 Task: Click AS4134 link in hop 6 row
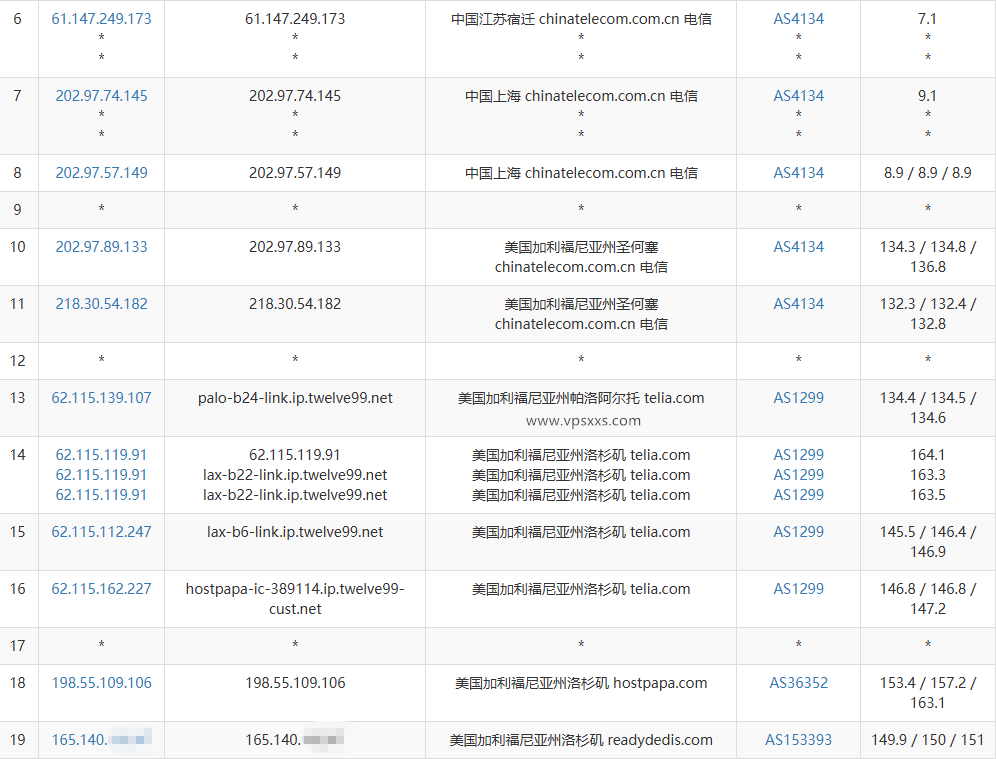(x=798, y=19)
